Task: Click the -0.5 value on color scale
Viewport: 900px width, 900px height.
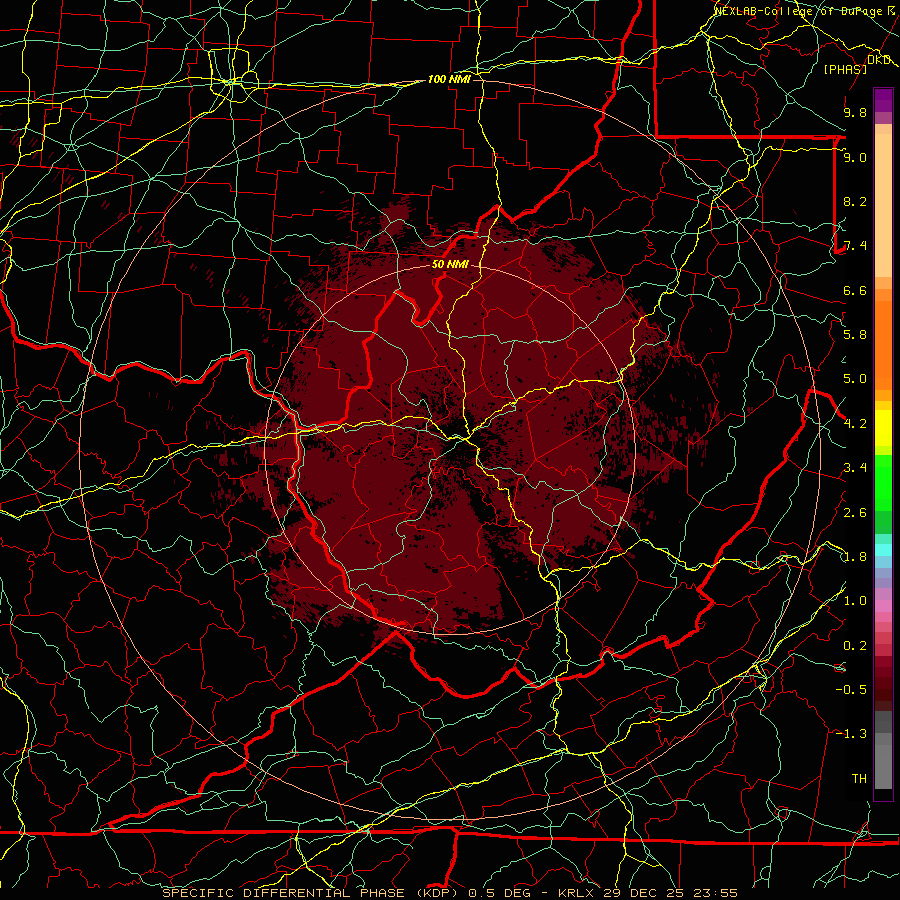Action: (x=851, y=690)
